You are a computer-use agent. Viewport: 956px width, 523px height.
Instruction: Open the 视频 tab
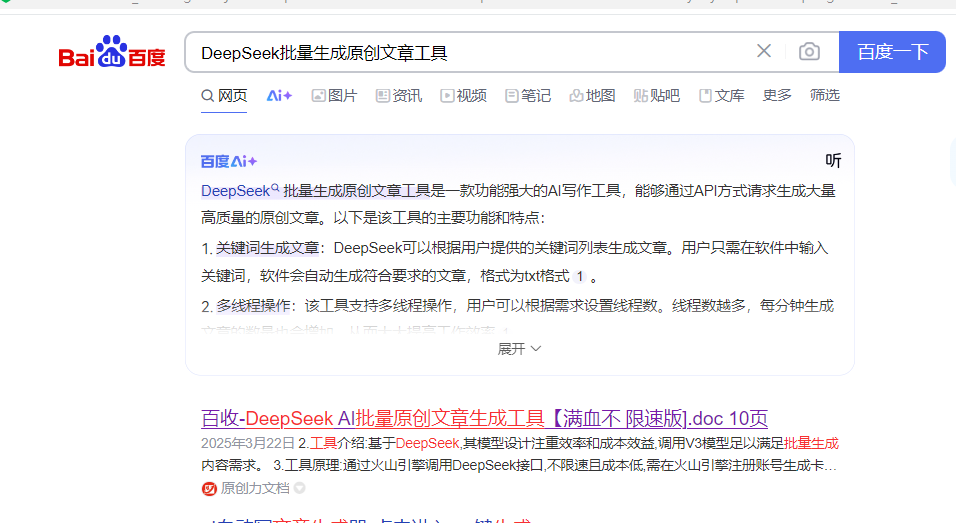(463, 96)
